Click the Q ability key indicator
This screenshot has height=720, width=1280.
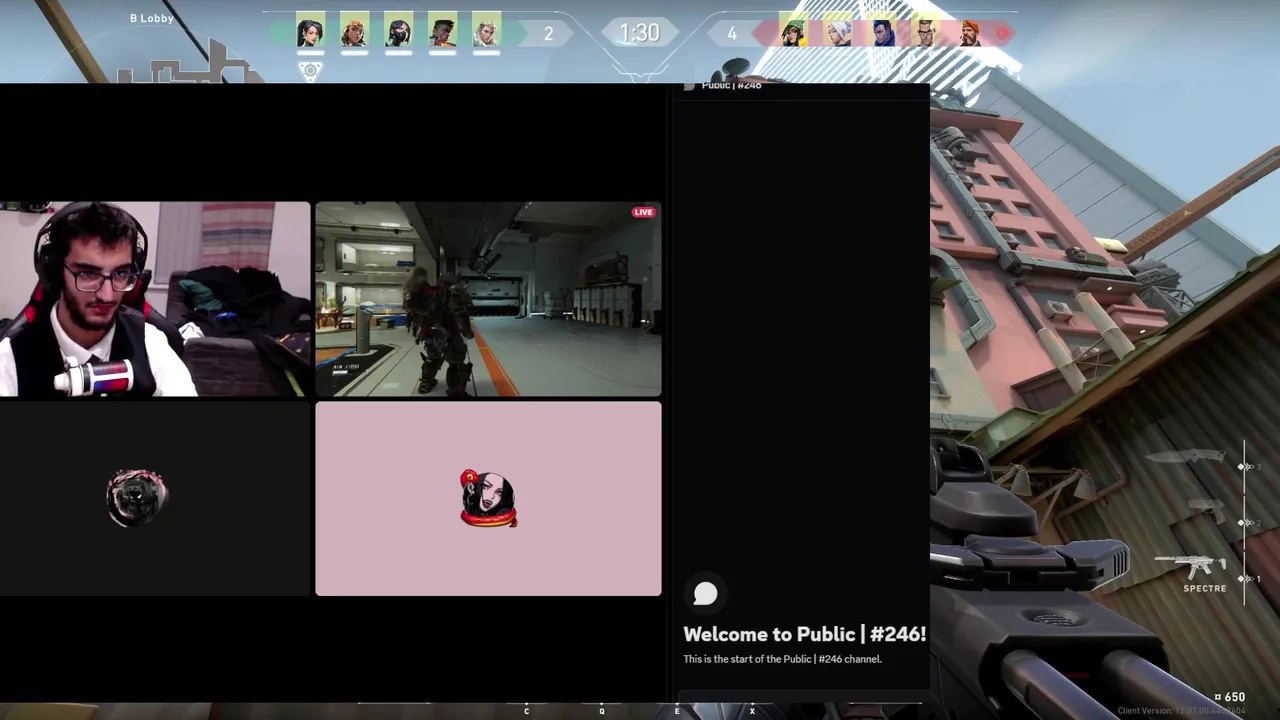click(x=602, y=711)
